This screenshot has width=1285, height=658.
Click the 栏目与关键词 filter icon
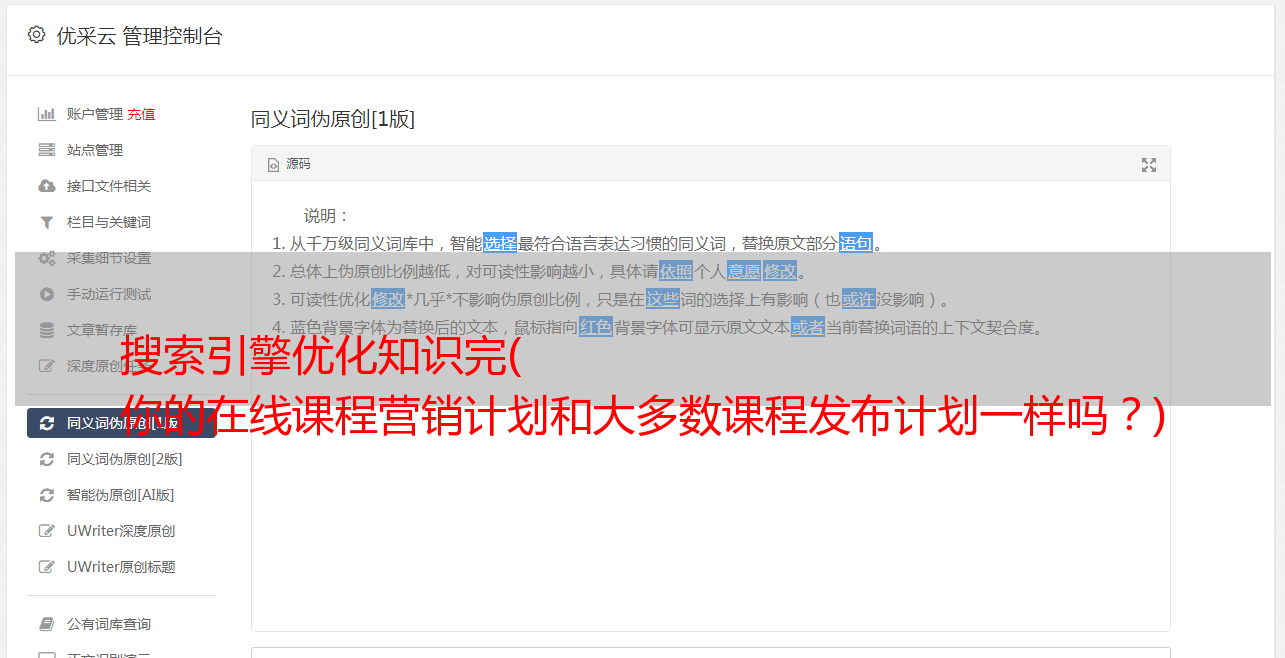click(x=46, y=222)
